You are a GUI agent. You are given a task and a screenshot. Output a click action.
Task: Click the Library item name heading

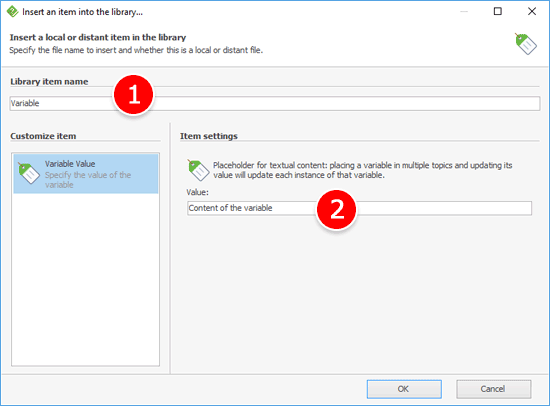[x=49, y=81]
